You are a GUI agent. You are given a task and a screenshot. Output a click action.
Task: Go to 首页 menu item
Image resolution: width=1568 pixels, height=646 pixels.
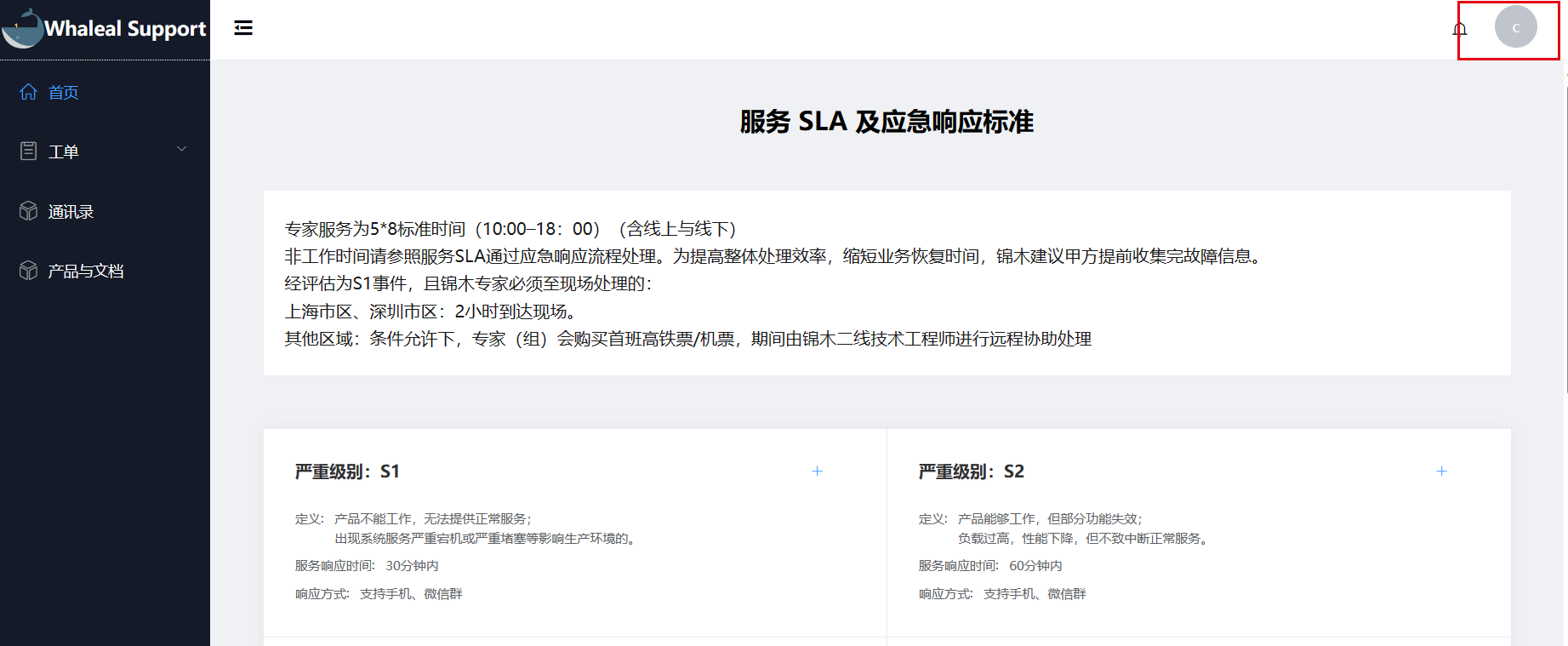tap(105, 92)
